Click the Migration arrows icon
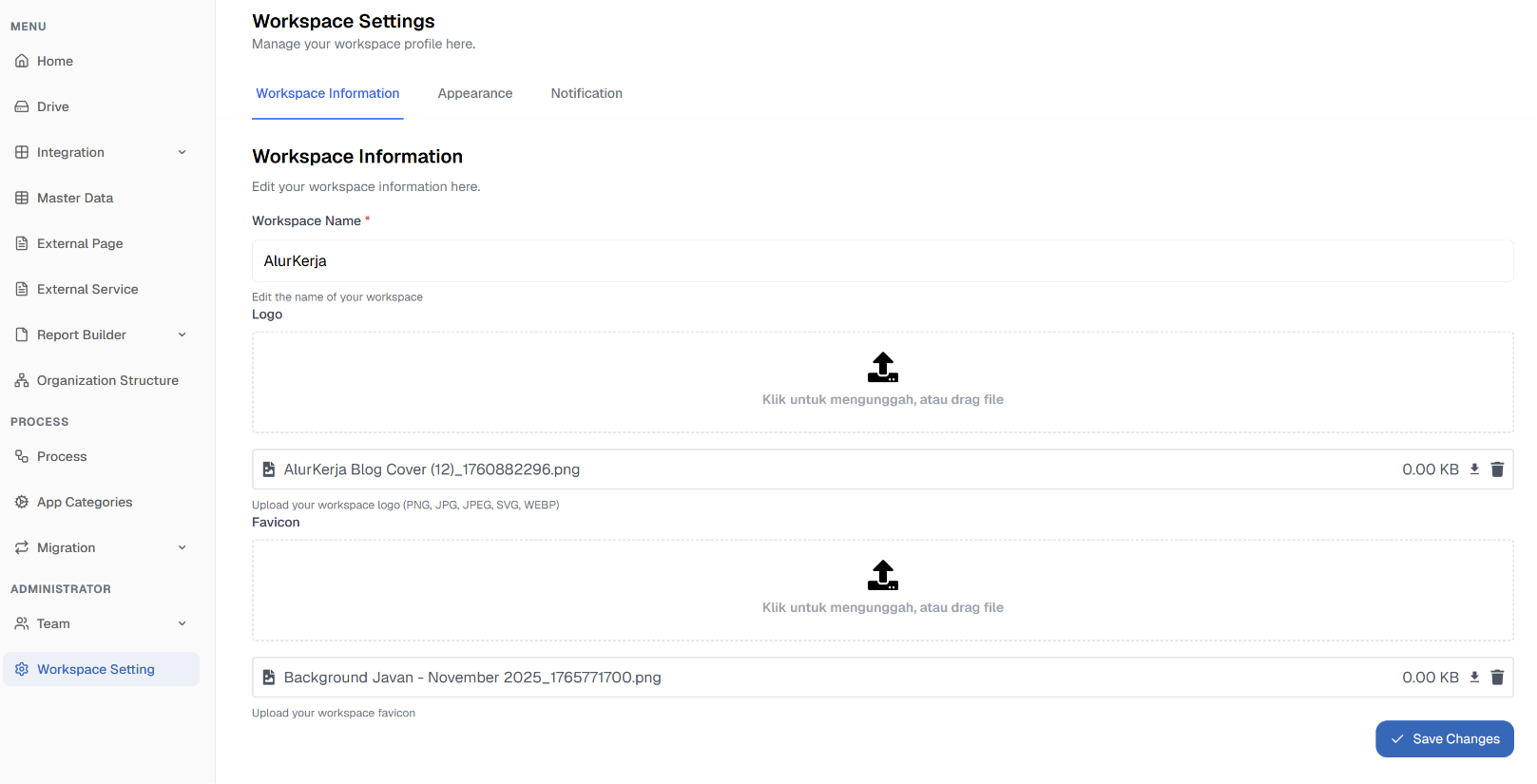Viewport: 1537px width, 784px height. [x=22, y=547]
